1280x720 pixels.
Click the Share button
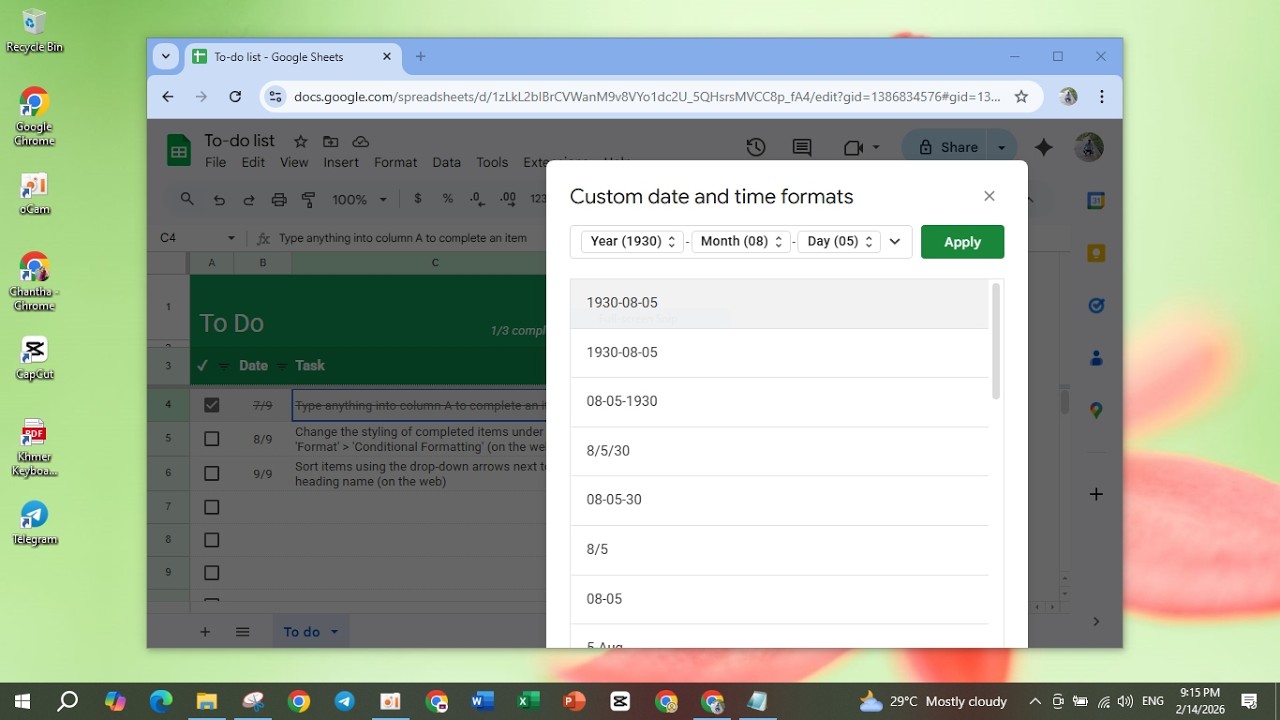point(947,147)
